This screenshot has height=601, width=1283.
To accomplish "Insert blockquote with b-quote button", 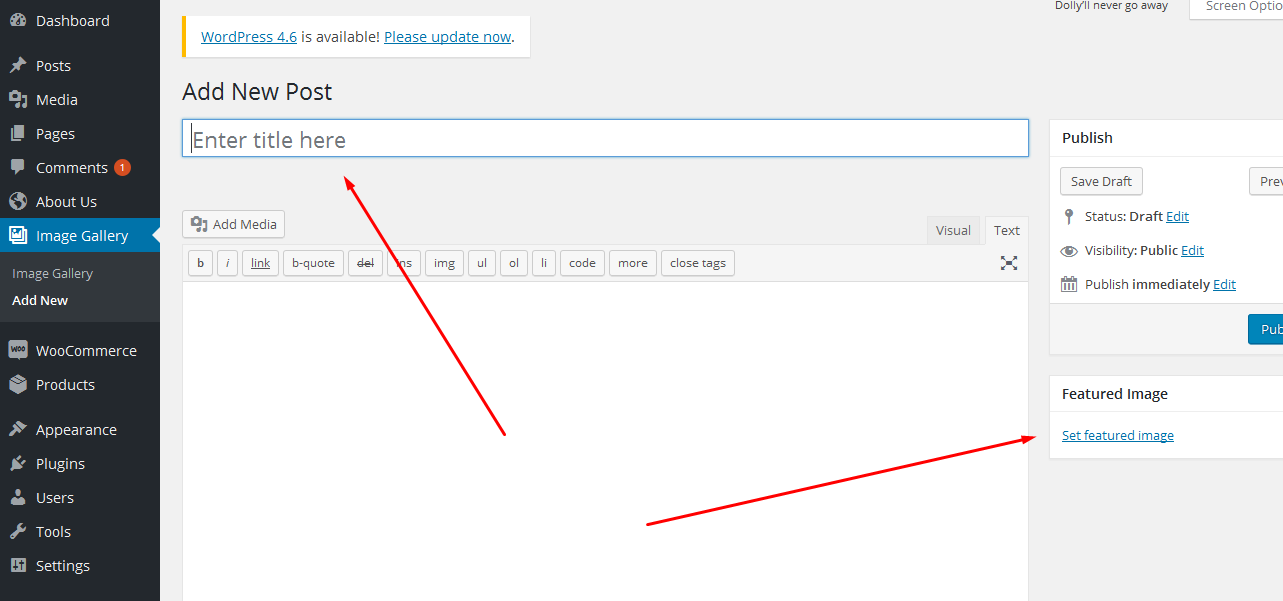I will click(313, 263).
